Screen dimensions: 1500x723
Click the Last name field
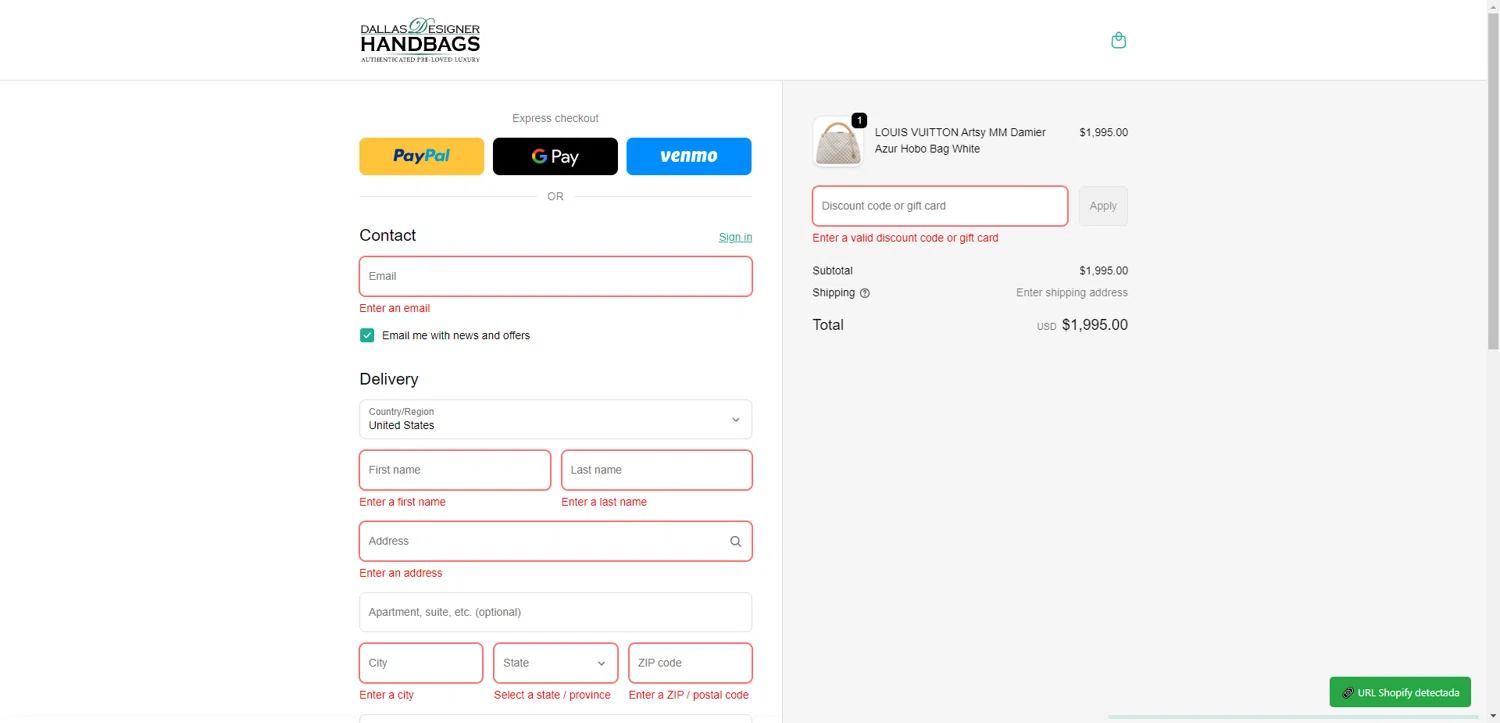click(657, 470)
